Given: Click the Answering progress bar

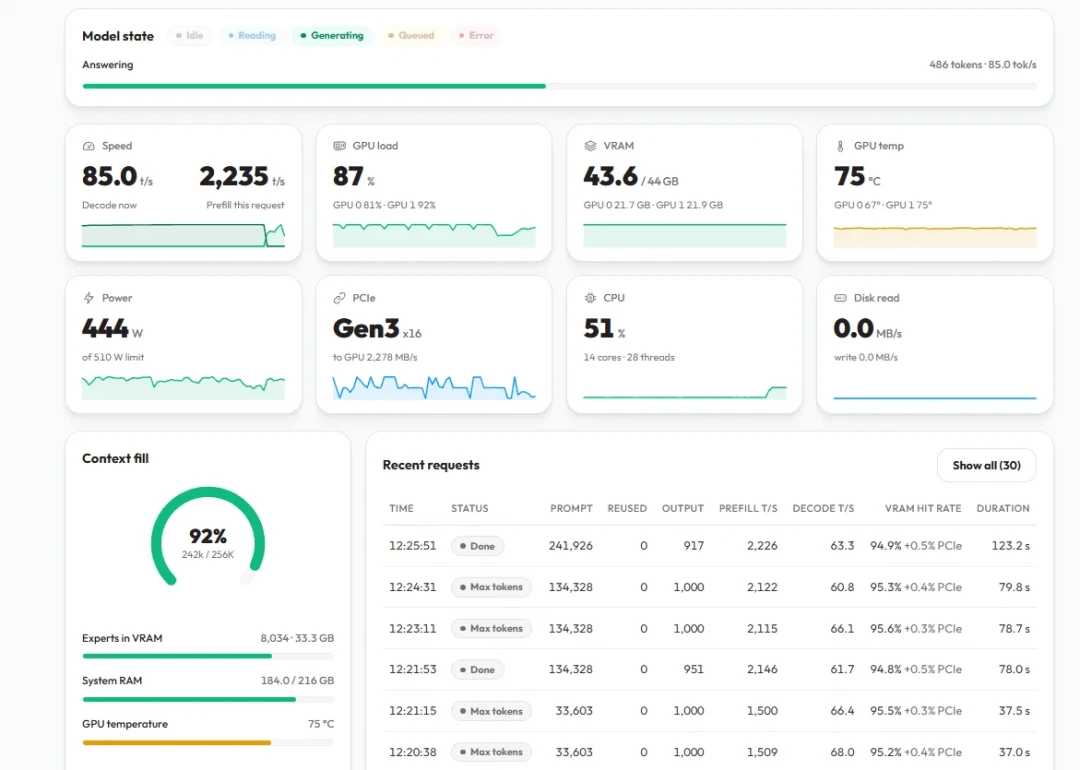Looking at the screenshot, I should pyautogui.click(x=559, y=86).
